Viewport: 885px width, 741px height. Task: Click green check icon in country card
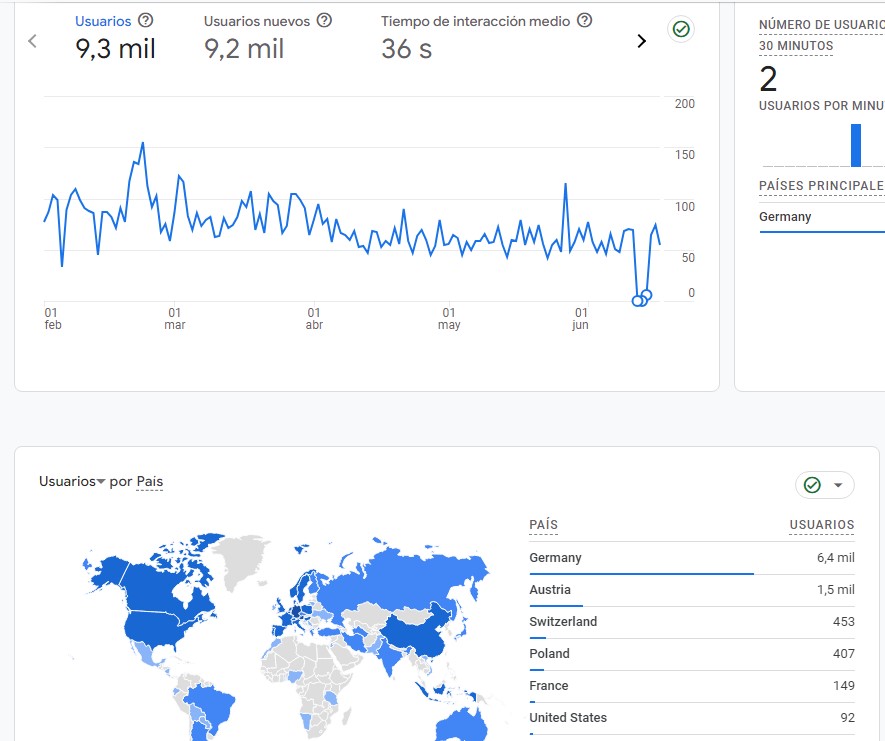coord(812,485)
